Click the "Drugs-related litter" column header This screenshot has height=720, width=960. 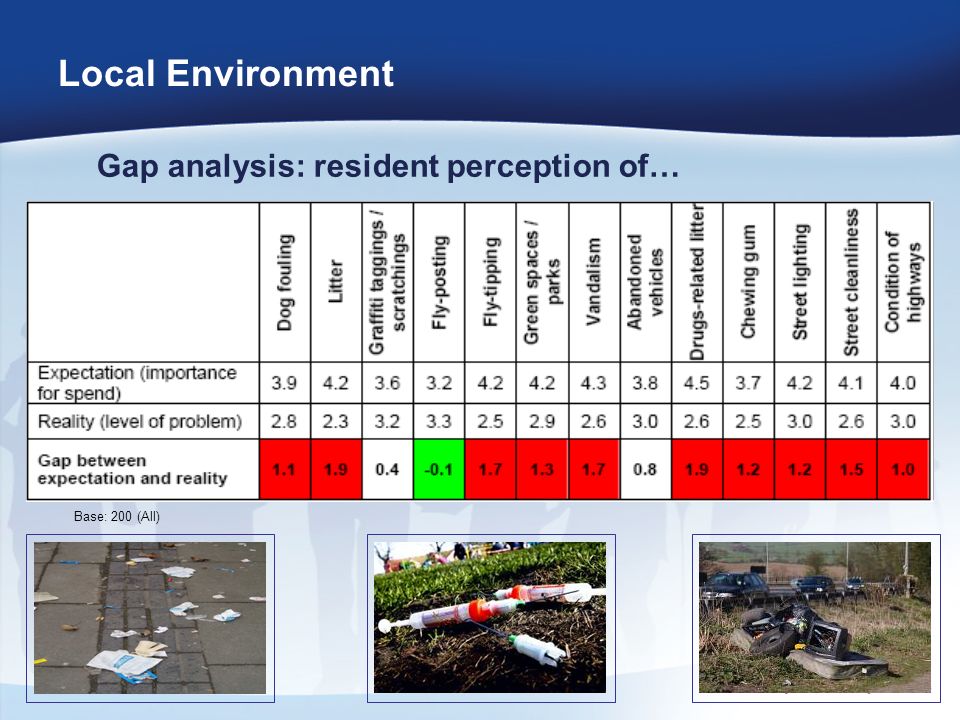tap(697, 282)
